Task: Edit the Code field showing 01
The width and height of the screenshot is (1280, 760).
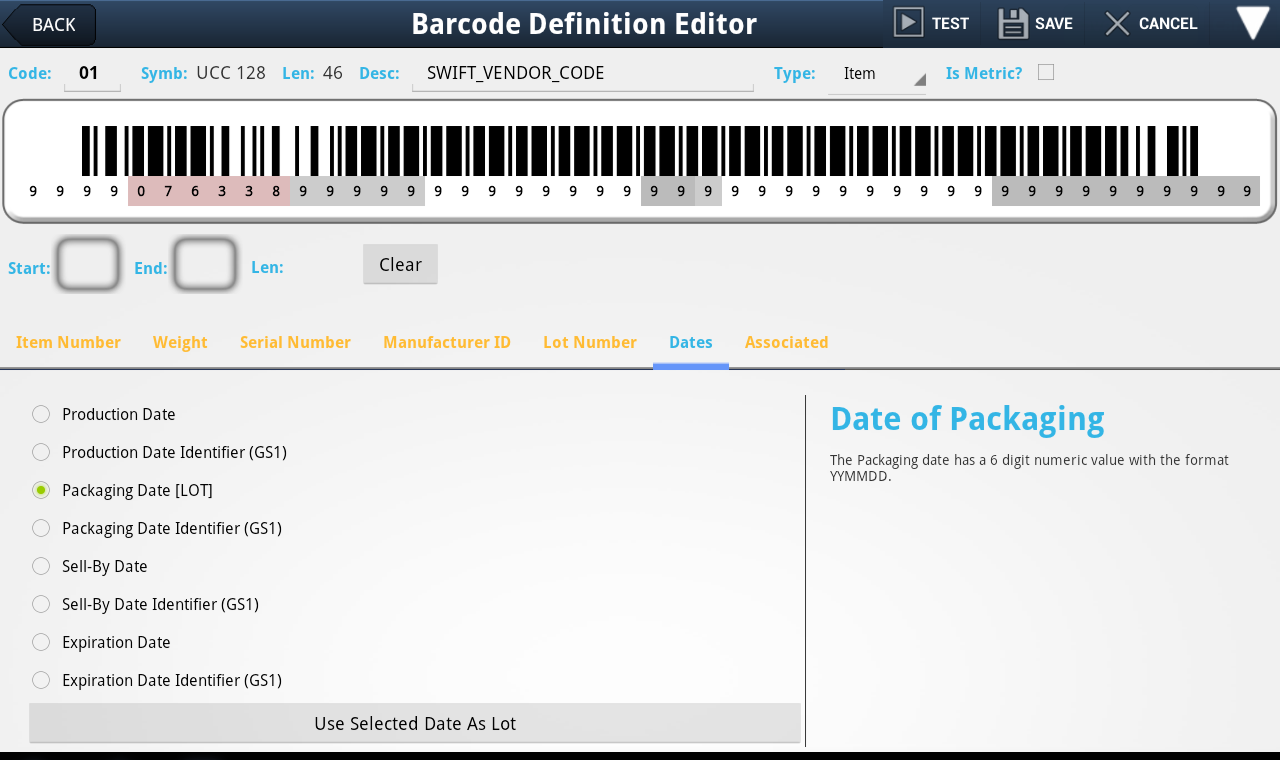Action: [92, 74]
